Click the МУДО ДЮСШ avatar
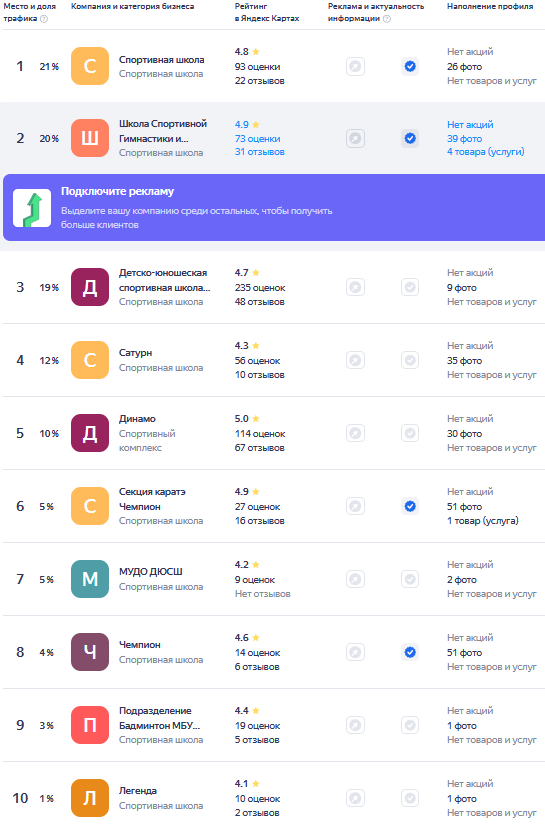Viewport: 545px width, 825px height. tap(90, 579)
